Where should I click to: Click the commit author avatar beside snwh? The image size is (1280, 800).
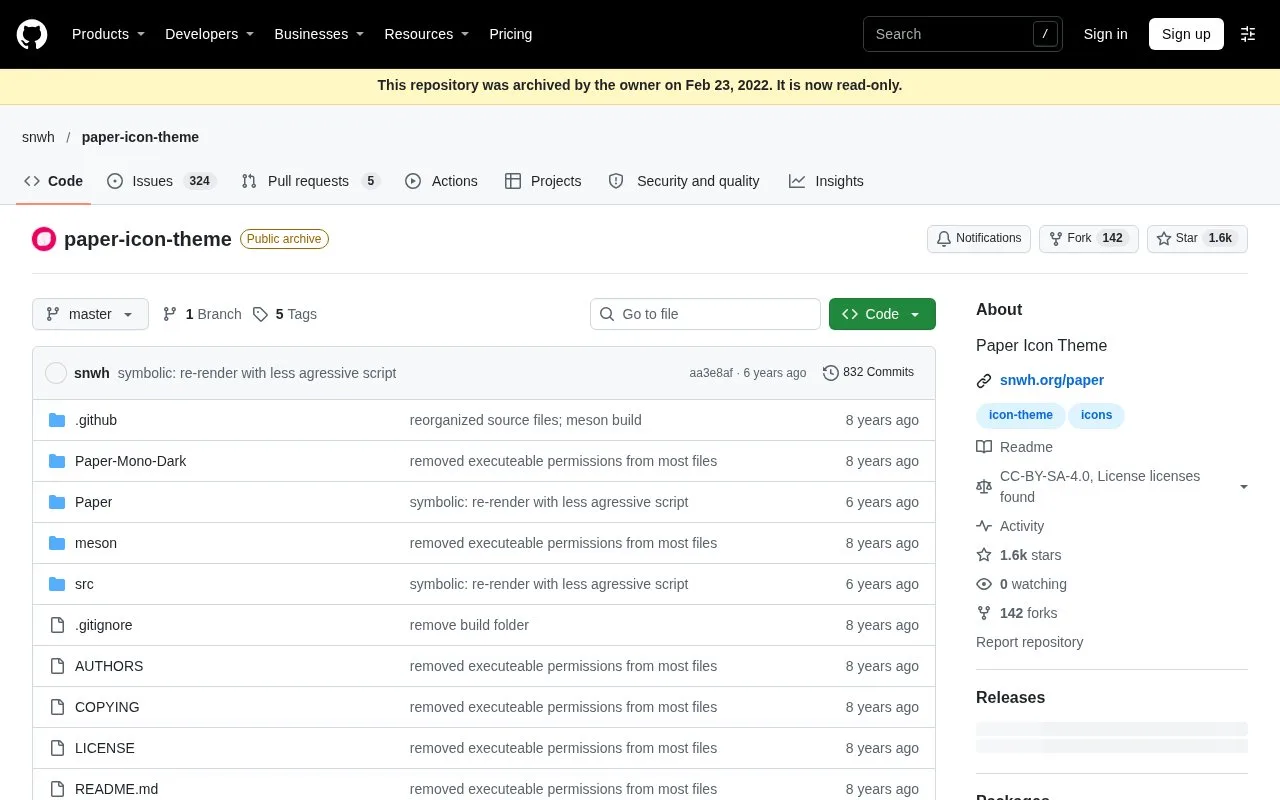coord(56,373)
